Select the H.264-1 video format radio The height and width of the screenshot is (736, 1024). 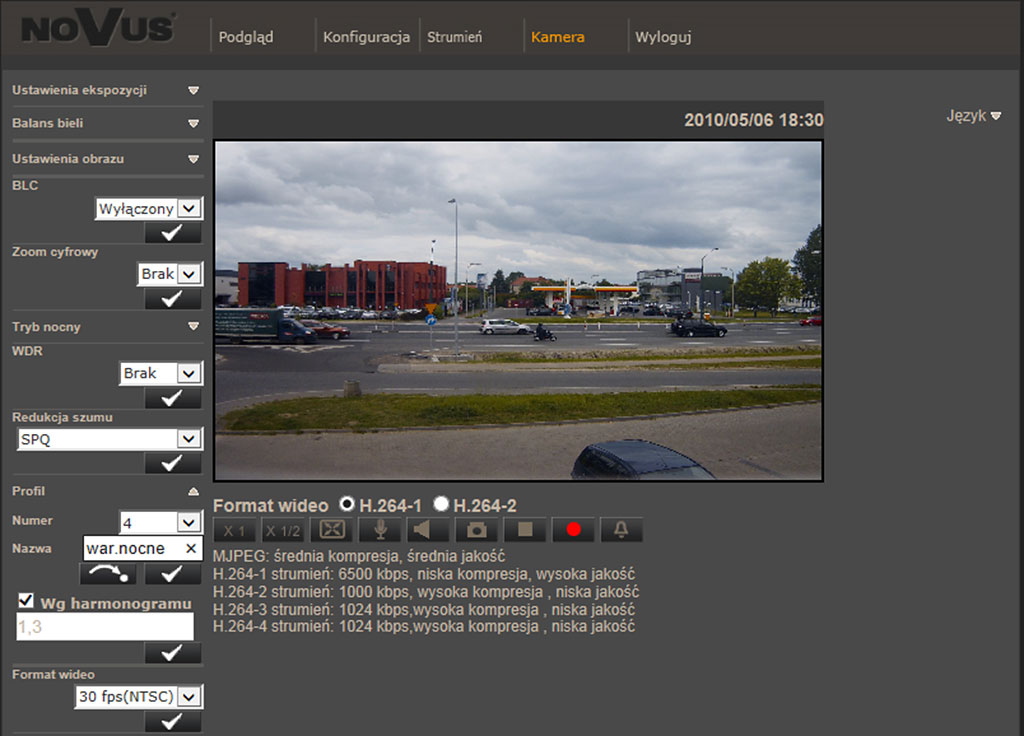347,504
